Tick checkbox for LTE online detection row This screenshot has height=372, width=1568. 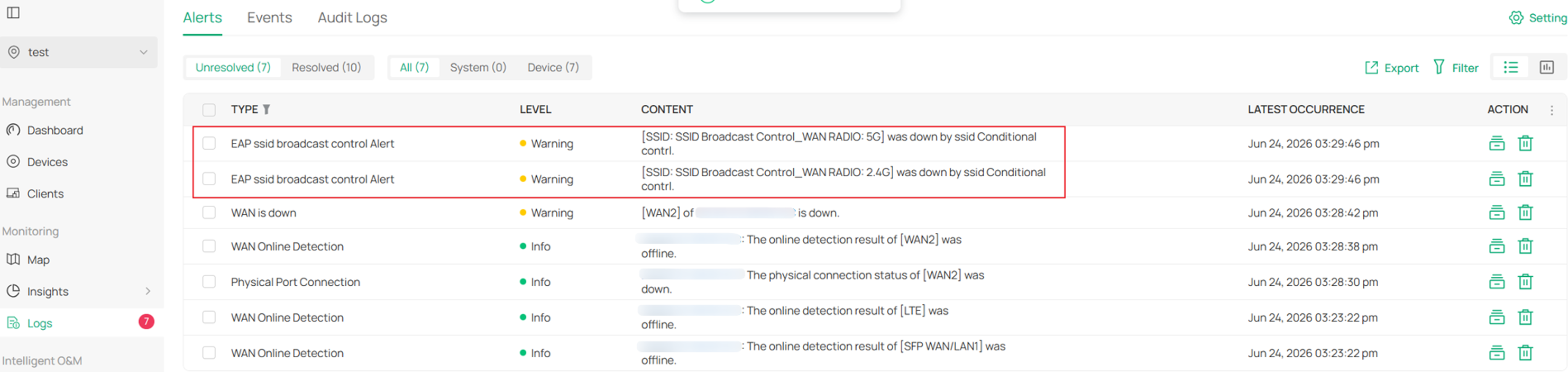tap(209, 317)
